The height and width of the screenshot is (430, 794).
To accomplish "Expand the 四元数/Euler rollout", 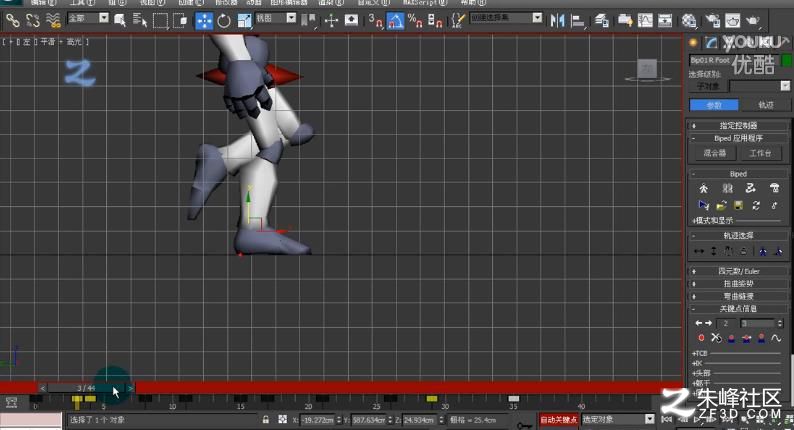I will click(x=738, y=271).
